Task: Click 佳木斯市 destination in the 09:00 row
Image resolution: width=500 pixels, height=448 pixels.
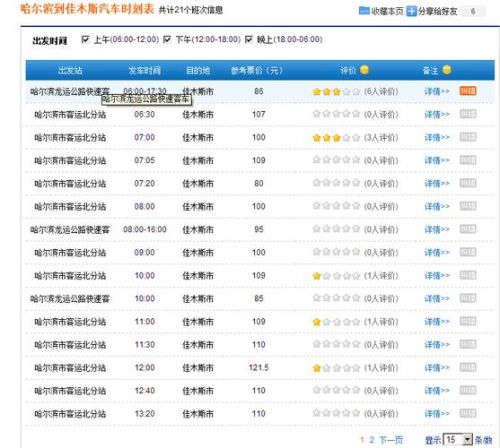Action: click(x=198, y=253)
